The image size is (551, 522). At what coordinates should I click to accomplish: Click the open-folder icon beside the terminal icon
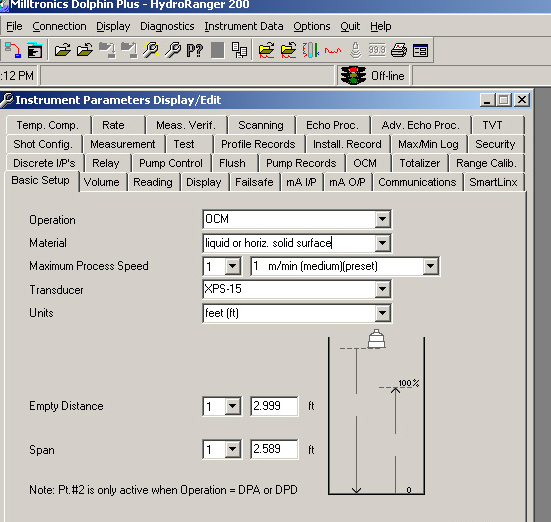point(63,50)
